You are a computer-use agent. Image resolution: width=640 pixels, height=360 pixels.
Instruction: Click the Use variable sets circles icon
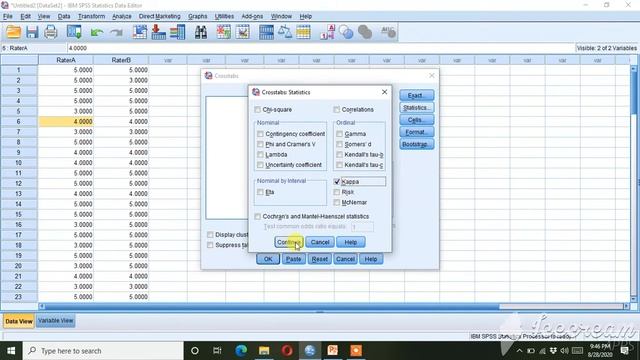(346, 32)
